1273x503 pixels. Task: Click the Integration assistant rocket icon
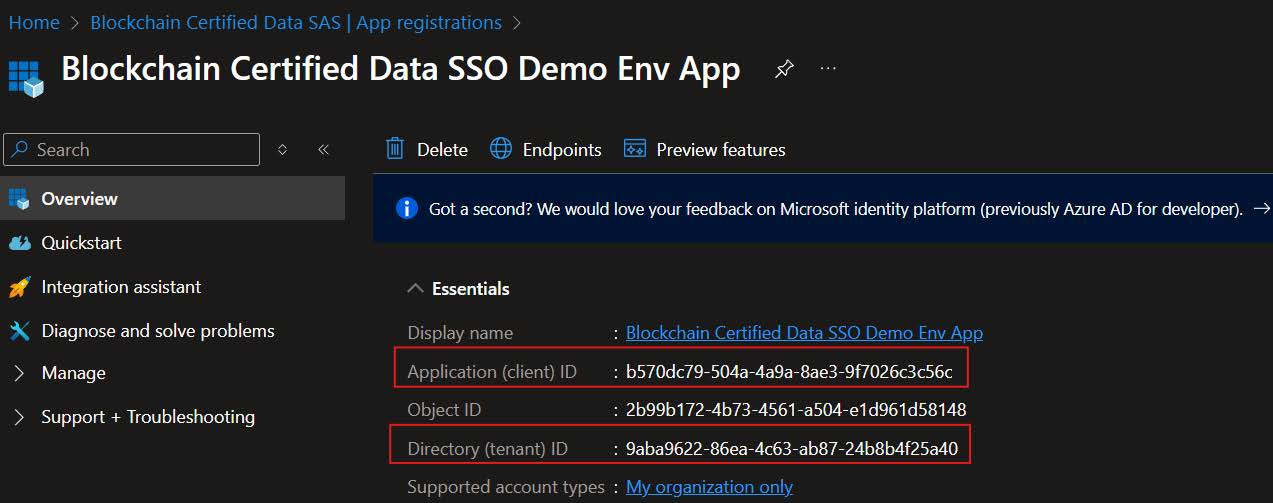point(20,287)
